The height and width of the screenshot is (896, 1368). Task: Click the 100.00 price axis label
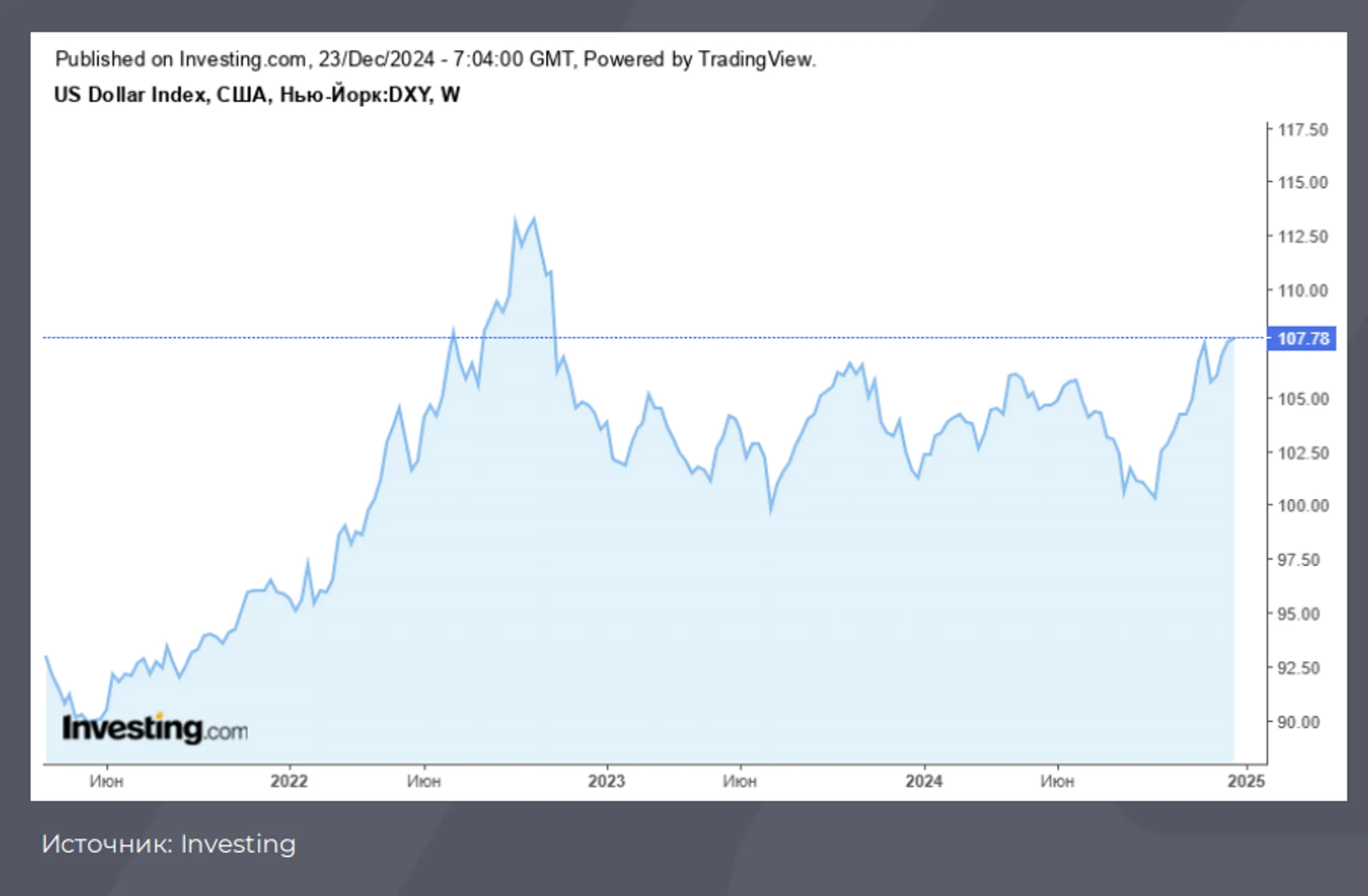(x=1303, y=505)
